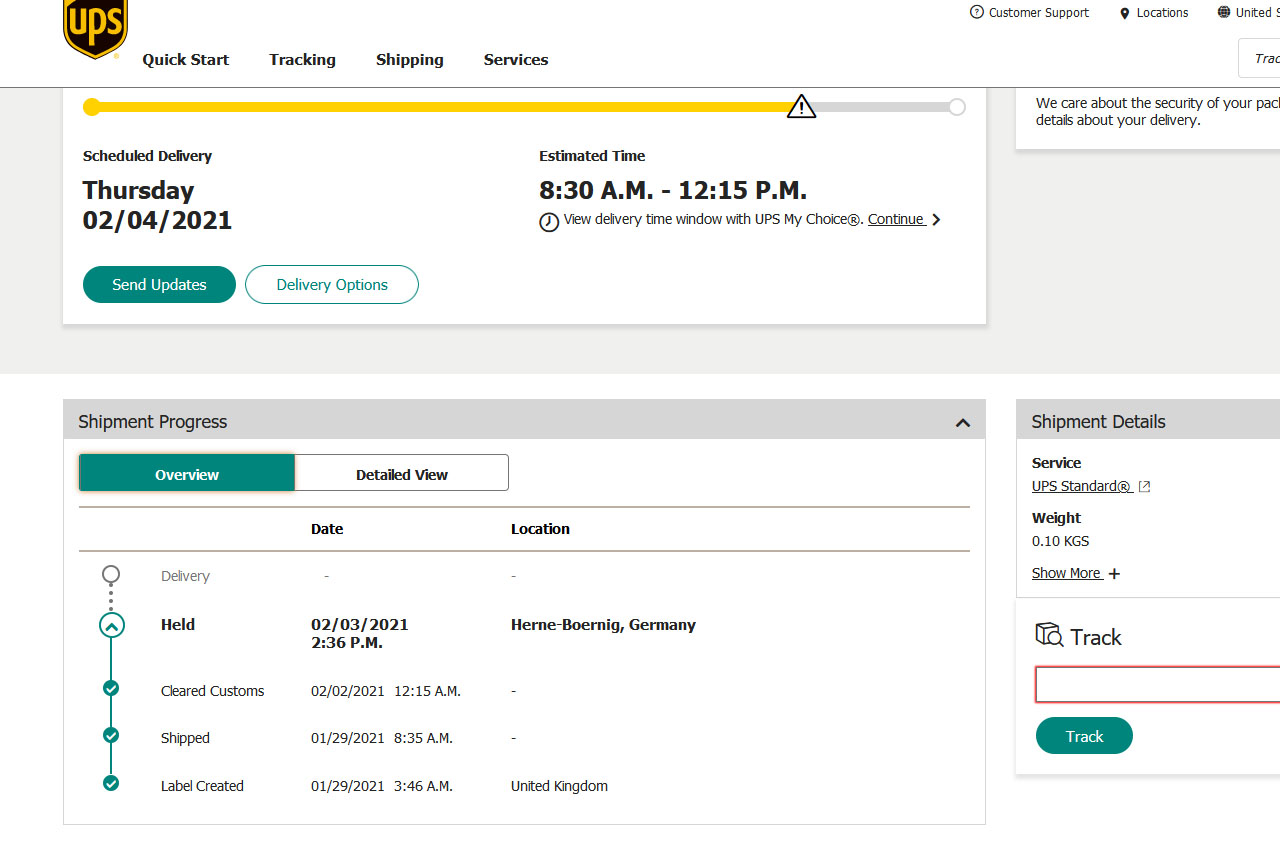Open the Continue link for My Choice

(x=896, y=219)
